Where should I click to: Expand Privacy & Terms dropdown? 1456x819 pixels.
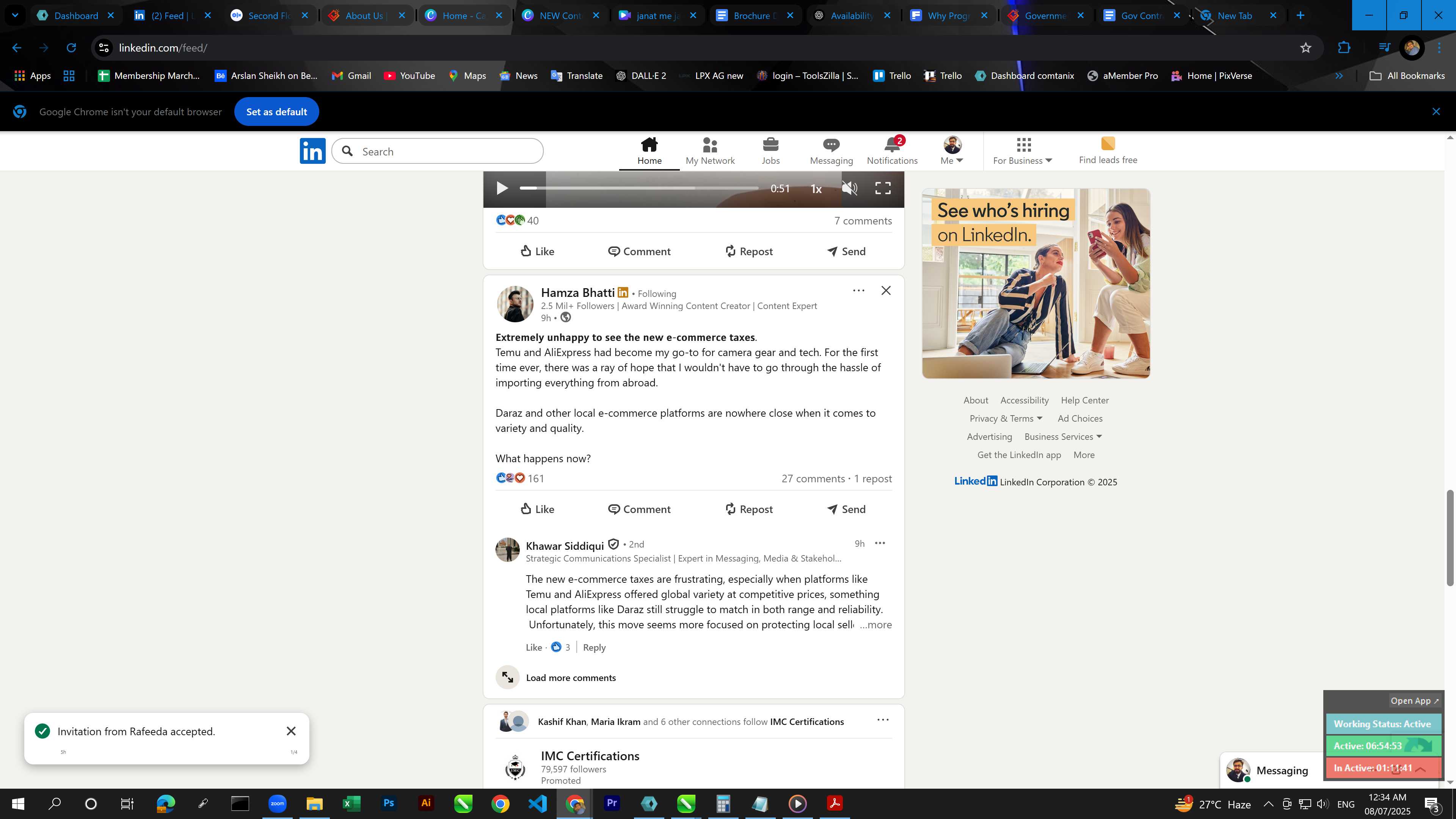(x=1006, y=419)
